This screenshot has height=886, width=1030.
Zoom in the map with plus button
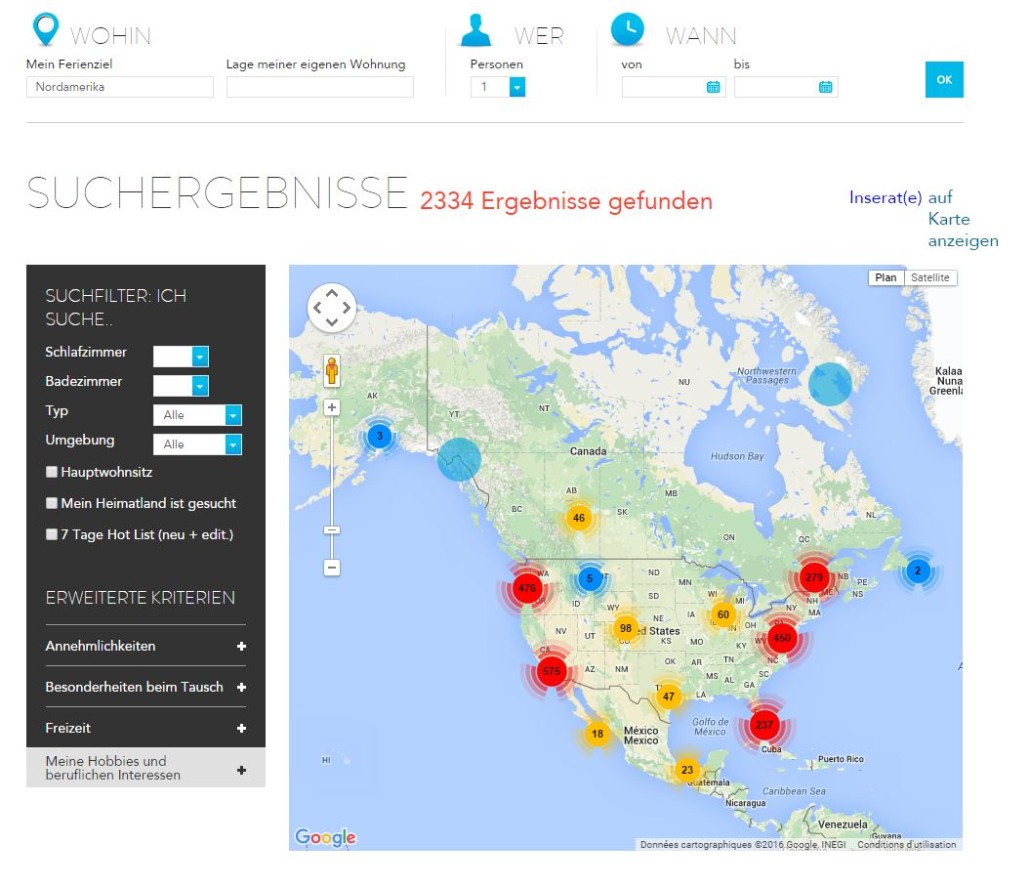click(332, 407)
